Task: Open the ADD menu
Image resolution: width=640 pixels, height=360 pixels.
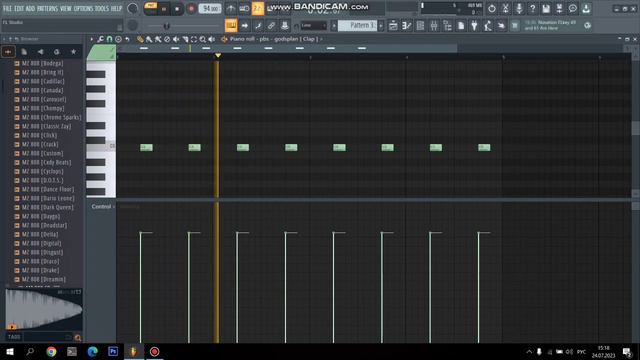Action: click(x=31, y=9)
